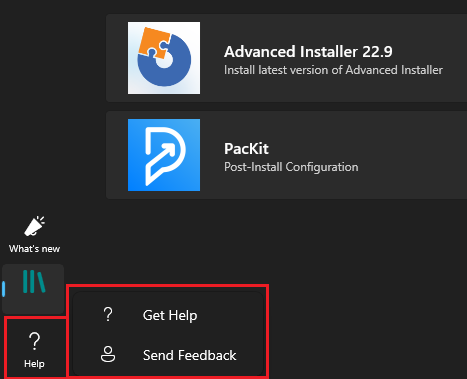Click the question mark icon beside Get Help
Viewport: 467px width, 379px height.
point(108,315)
